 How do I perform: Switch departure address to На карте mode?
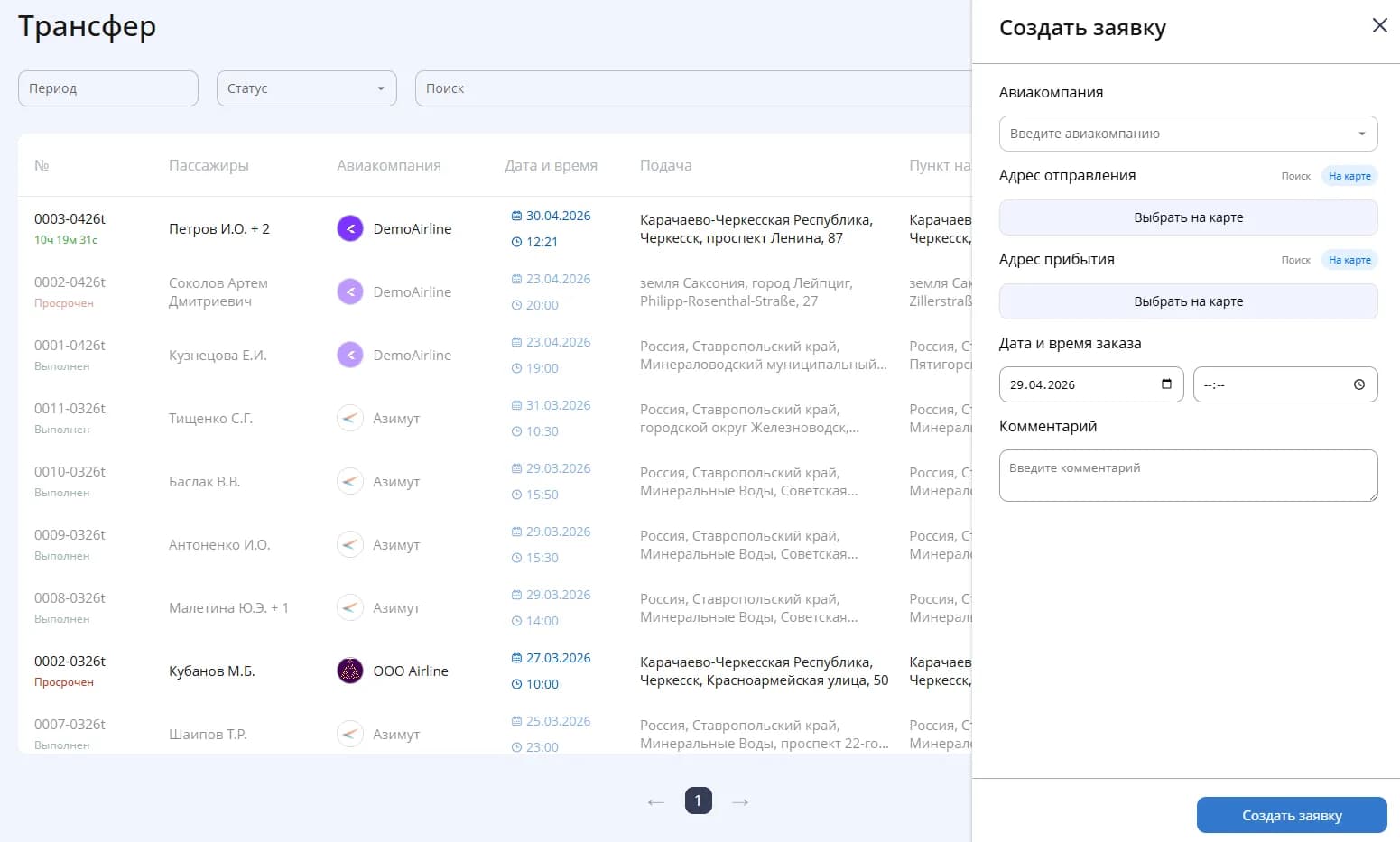point(1349,176)
